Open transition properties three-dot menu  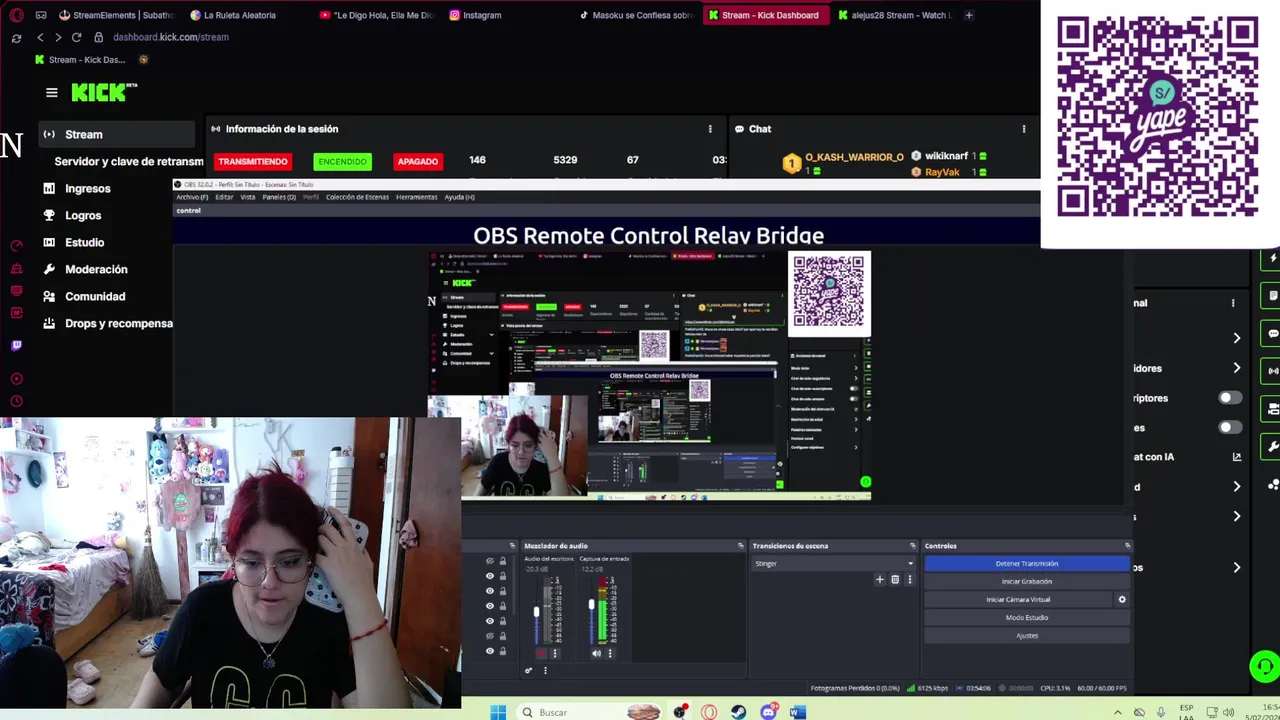tap(909, 579)
